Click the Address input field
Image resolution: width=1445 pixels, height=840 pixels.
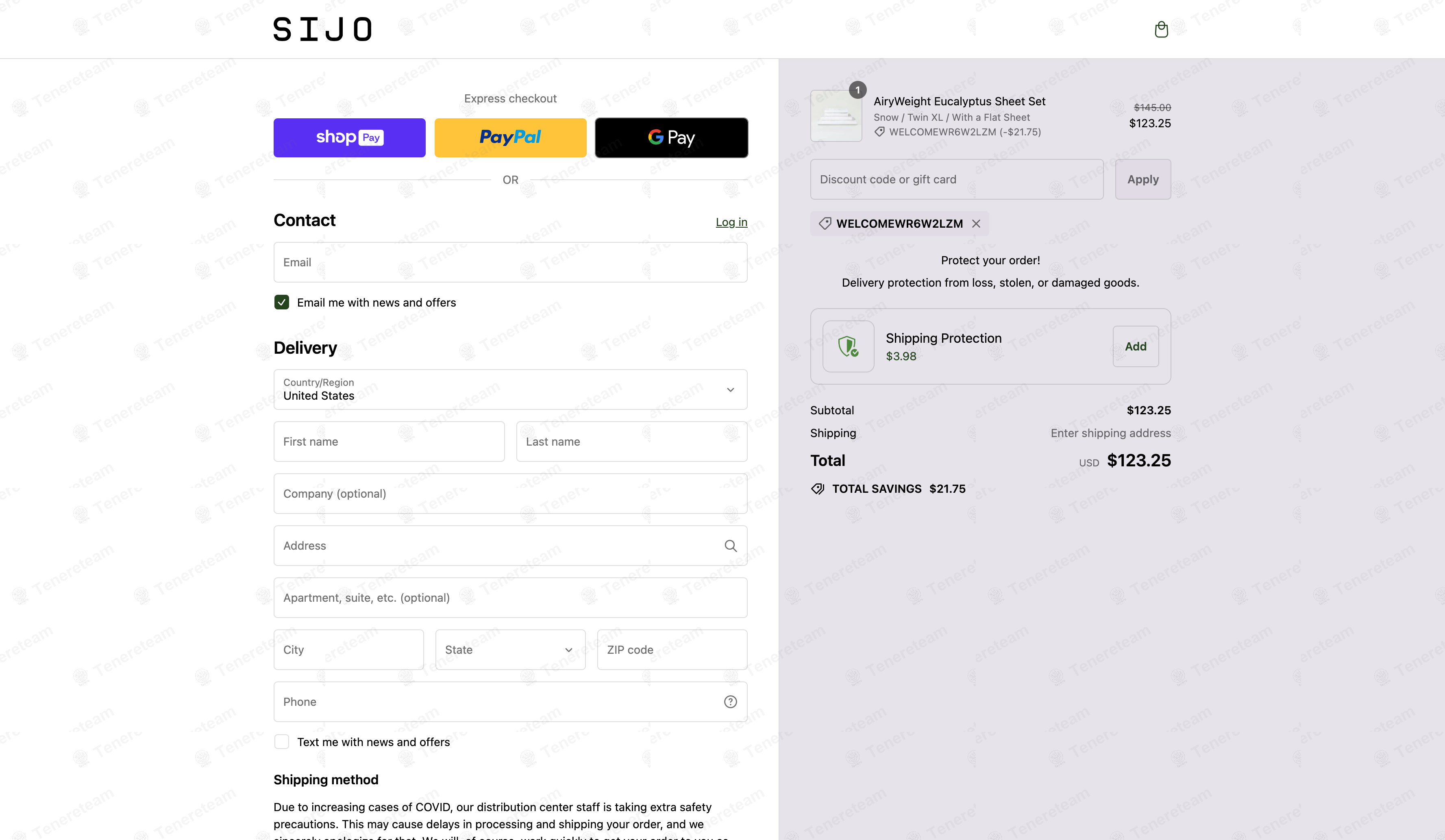coord(510,545)
